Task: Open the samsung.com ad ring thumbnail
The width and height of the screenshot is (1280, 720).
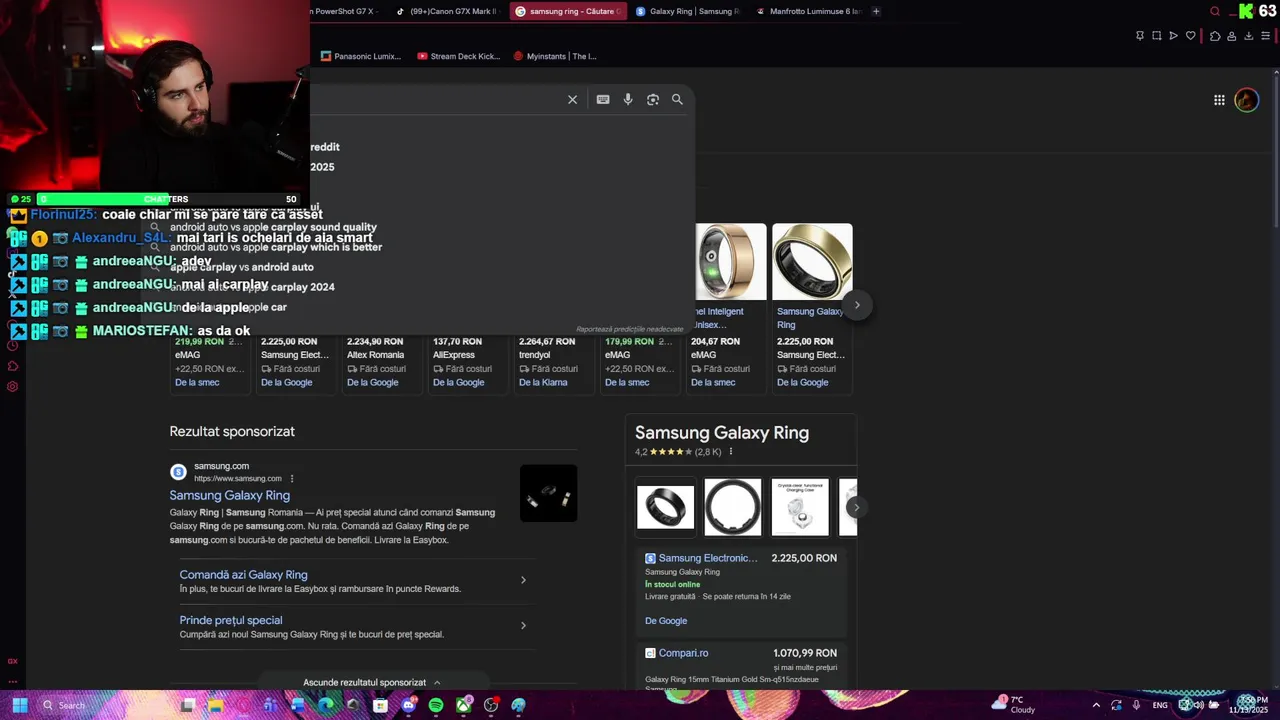Action: 548,493
